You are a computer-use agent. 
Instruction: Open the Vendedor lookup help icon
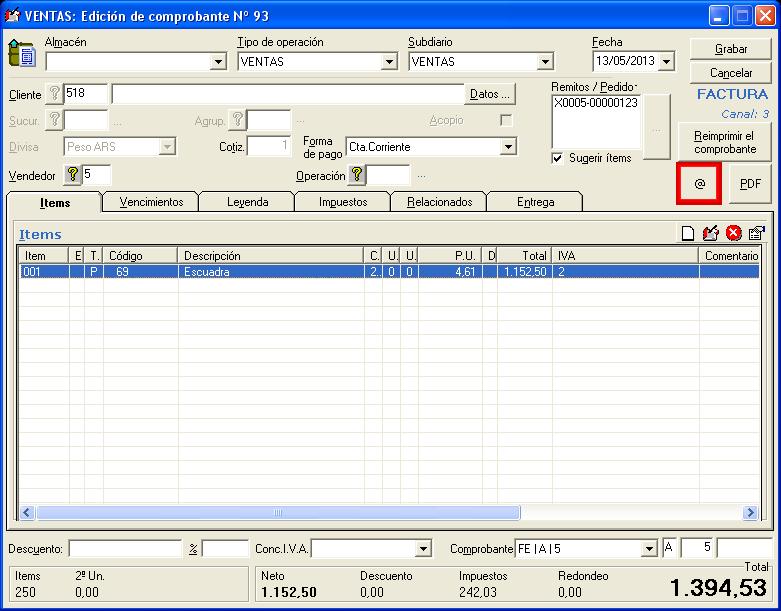(72, 175)
